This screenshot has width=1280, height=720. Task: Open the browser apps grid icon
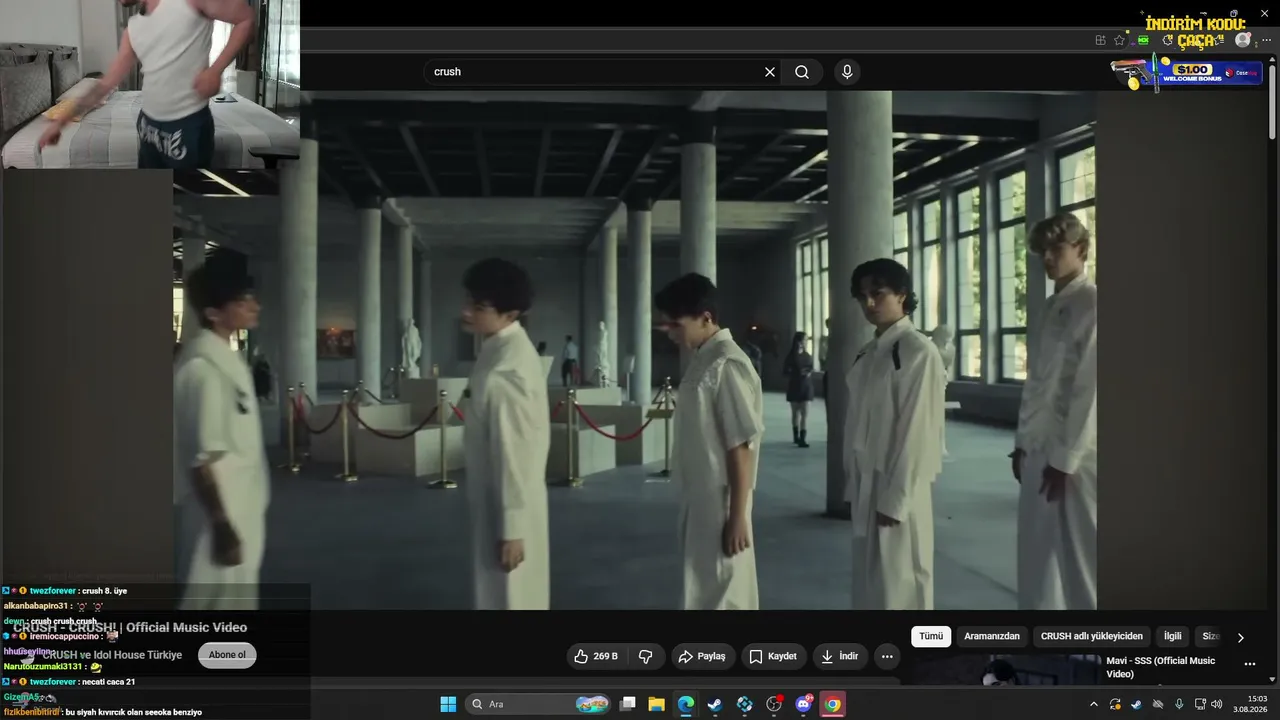1100,40
